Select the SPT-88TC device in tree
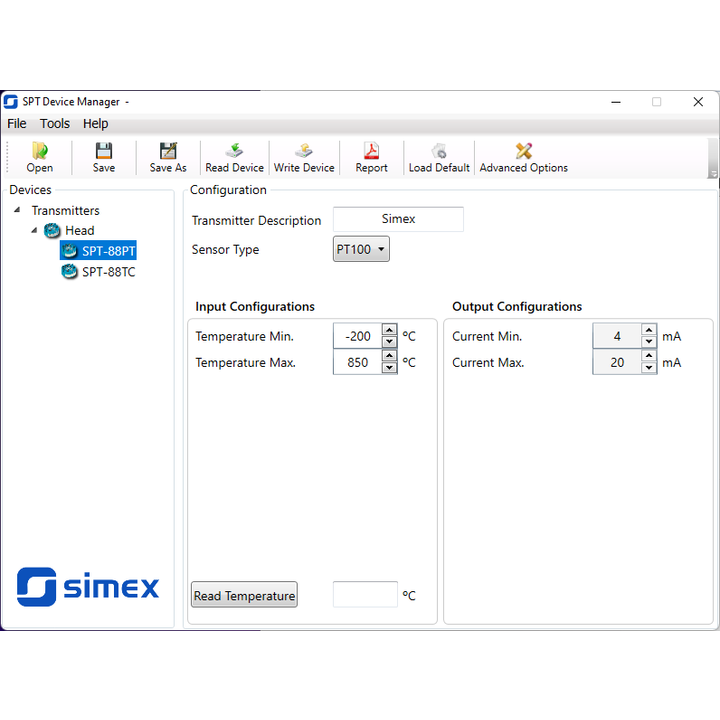This screenshot has width=720, height=720. click(x=108, y=271)
